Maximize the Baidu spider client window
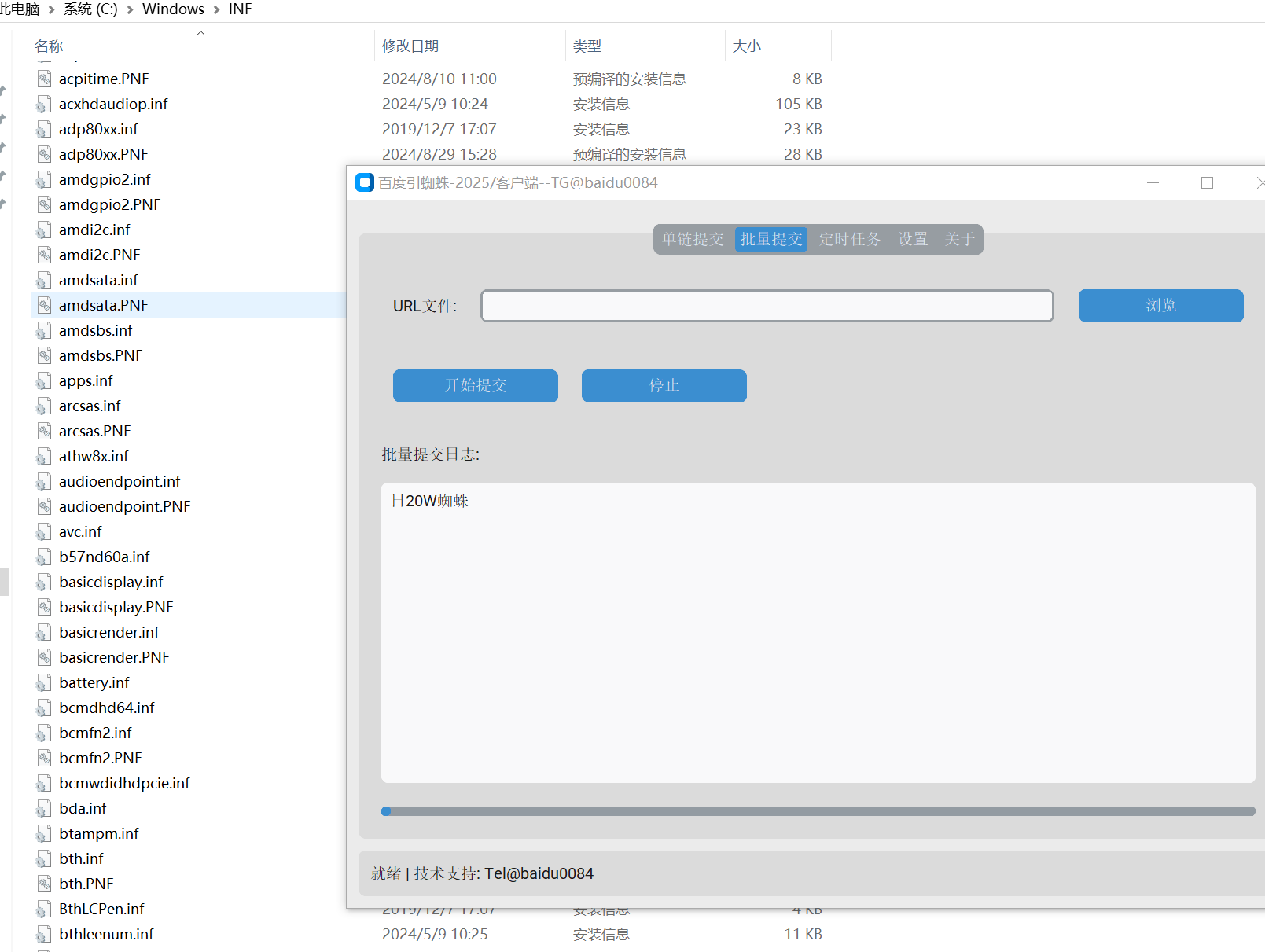This screenshot has width=1265, height=952. point(1207,182)
